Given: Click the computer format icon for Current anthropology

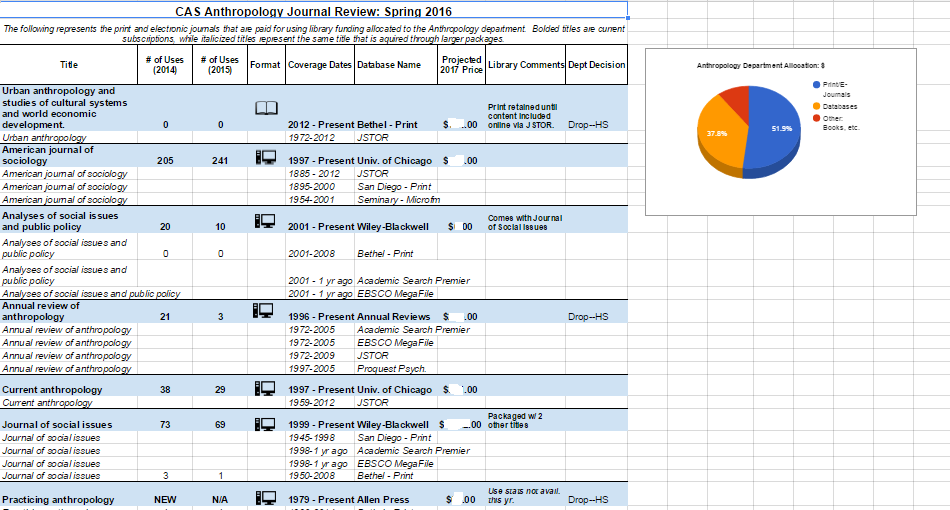Looking at the screenshot, I should click(x=265, y=388).
